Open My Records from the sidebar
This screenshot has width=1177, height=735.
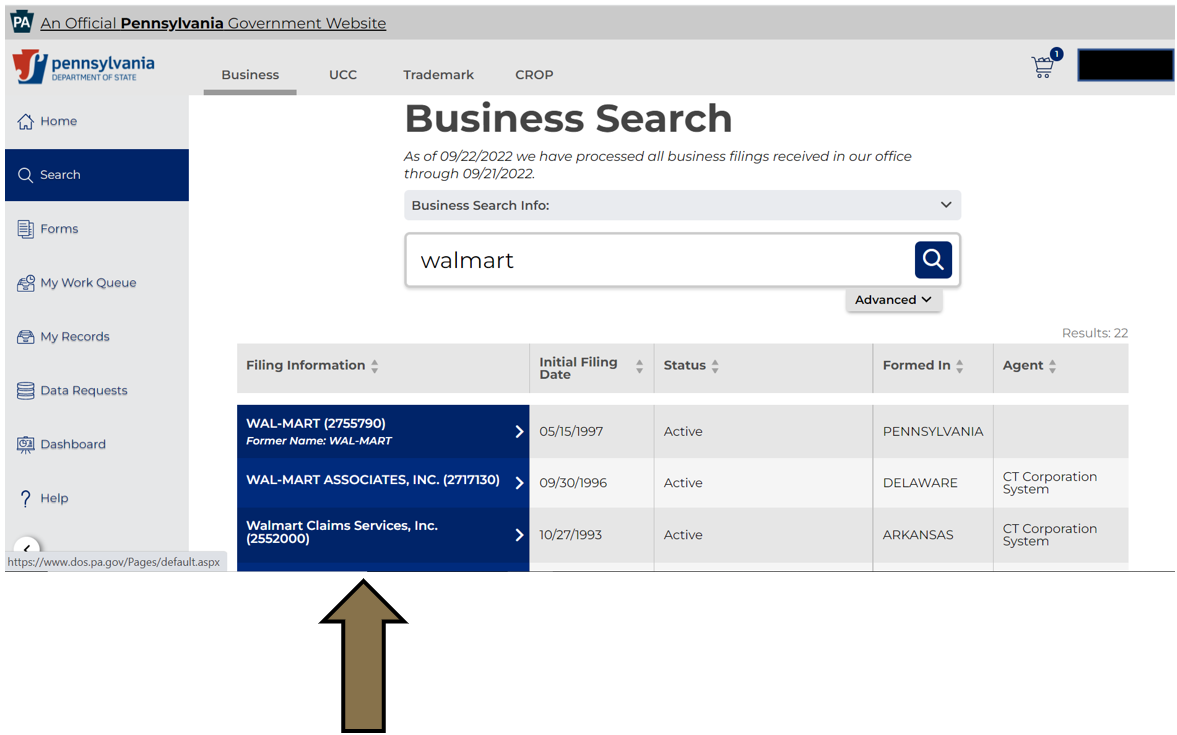coord(26,336)
